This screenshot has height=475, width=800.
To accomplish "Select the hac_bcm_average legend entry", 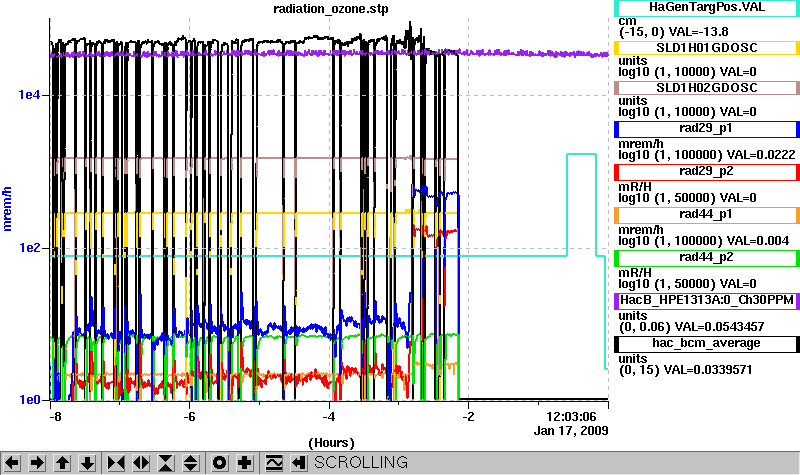I will point(707,344).
